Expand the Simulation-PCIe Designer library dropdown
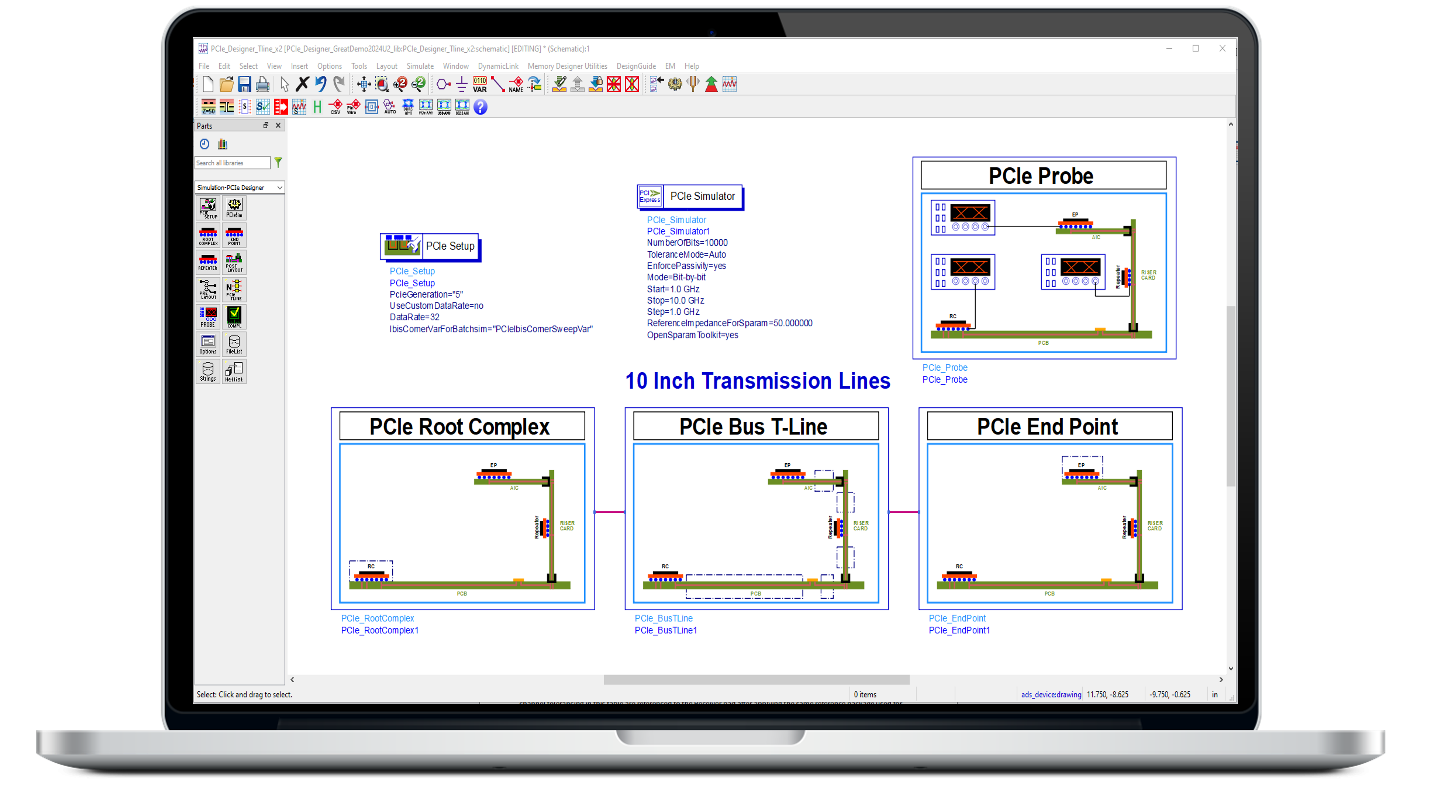 (x=240, y=188)
